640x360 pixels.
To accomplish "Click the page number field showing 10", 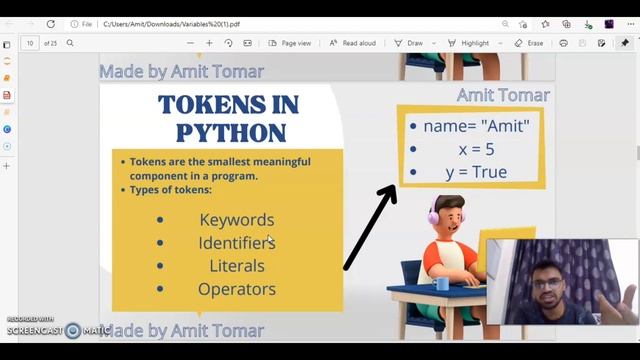I will click(x=30, y=43).
